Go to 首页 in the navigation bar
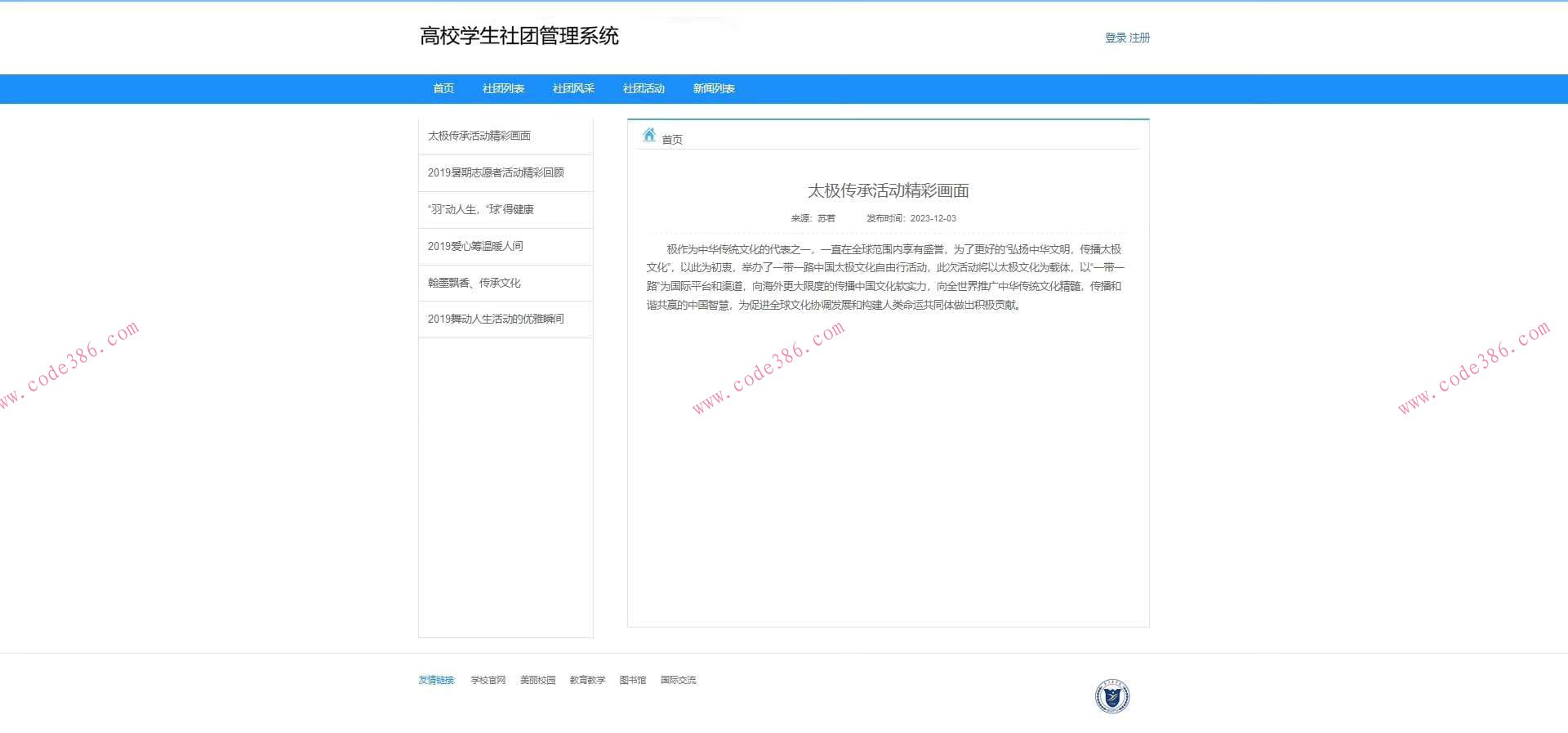Image resolution: width=1568 pixels, height=733 pixels. coord(443,88)
